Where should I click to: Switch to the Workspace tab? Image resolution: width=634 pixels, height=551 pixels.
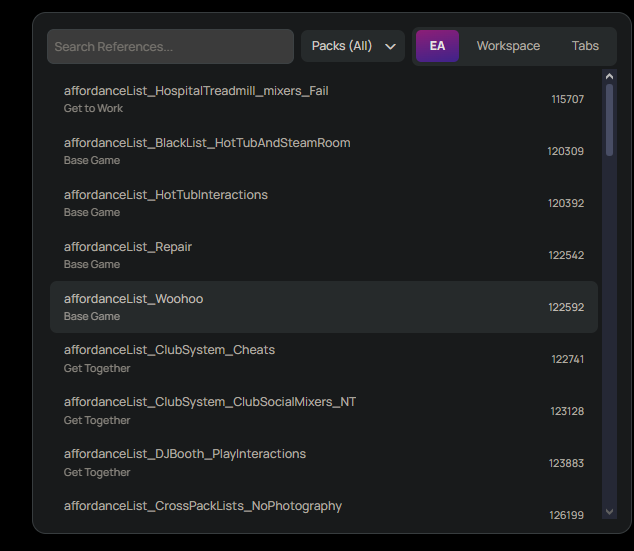[x=508, y=46]
